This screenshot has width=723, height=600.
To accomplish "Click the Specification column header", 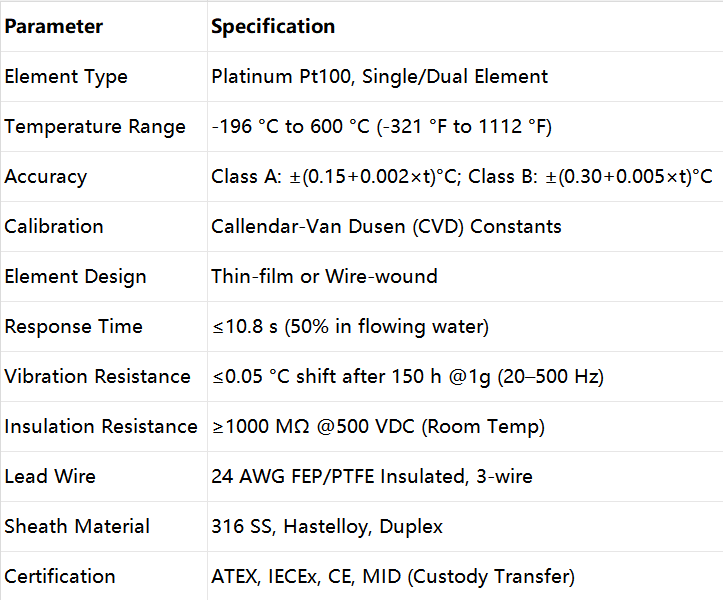I will tap(273, 26).
